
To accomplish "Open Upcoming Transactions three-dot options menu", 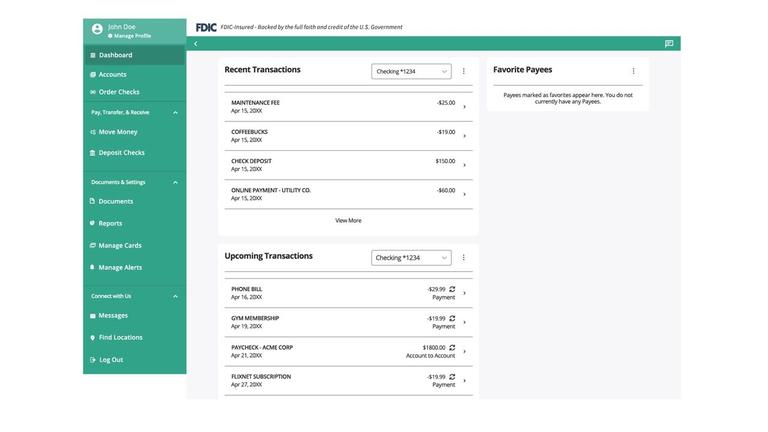I will pos(463,258).
